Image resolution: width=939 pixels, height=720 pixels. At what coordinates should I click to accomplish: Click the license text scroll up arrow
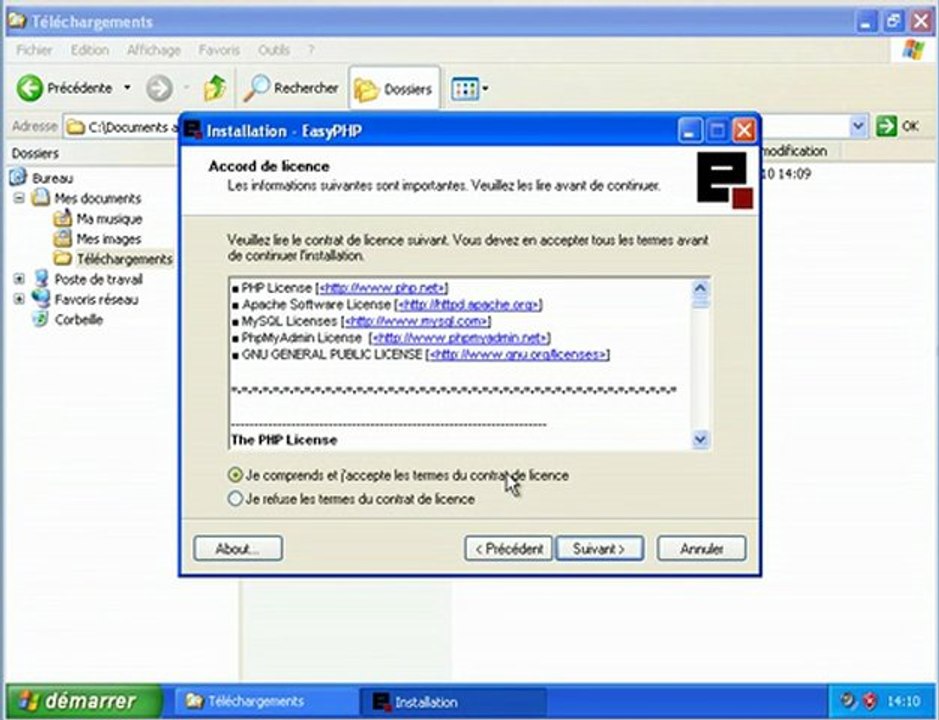(x=700, y=288)
